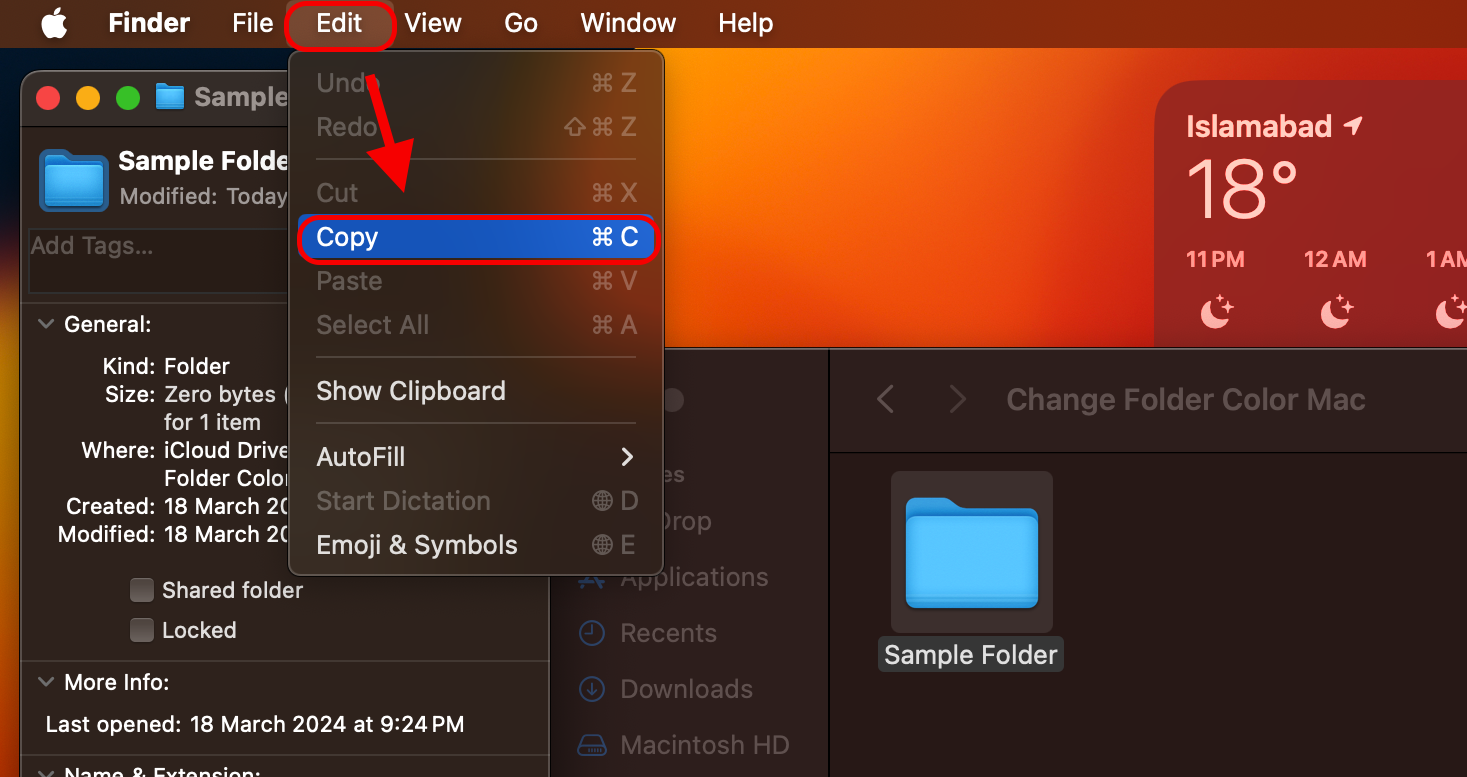Click the Finder title 'Change Folder Color Mac'
The image size is (1467, 777).
1186,400
